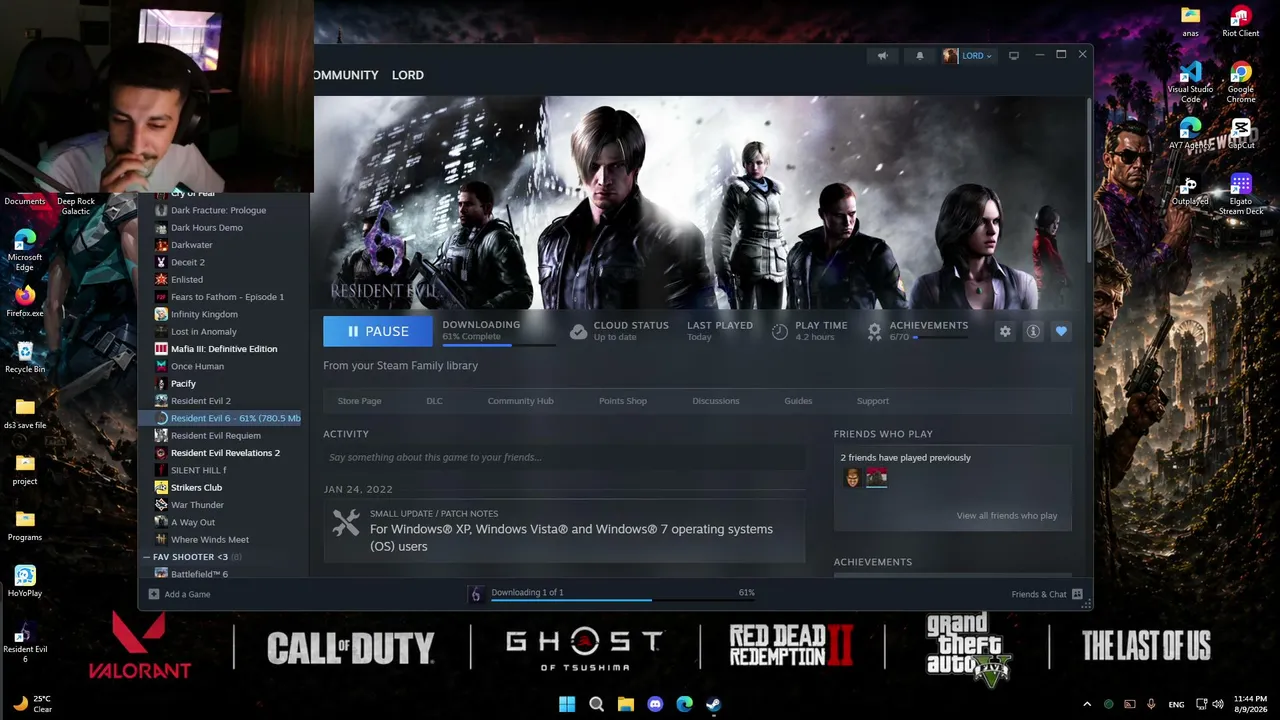This screenshot has width=1280, height=720.
Task: Select Resident Evil Revelations 2 in library
Action: pyautogui.click(x=225, y=453)
